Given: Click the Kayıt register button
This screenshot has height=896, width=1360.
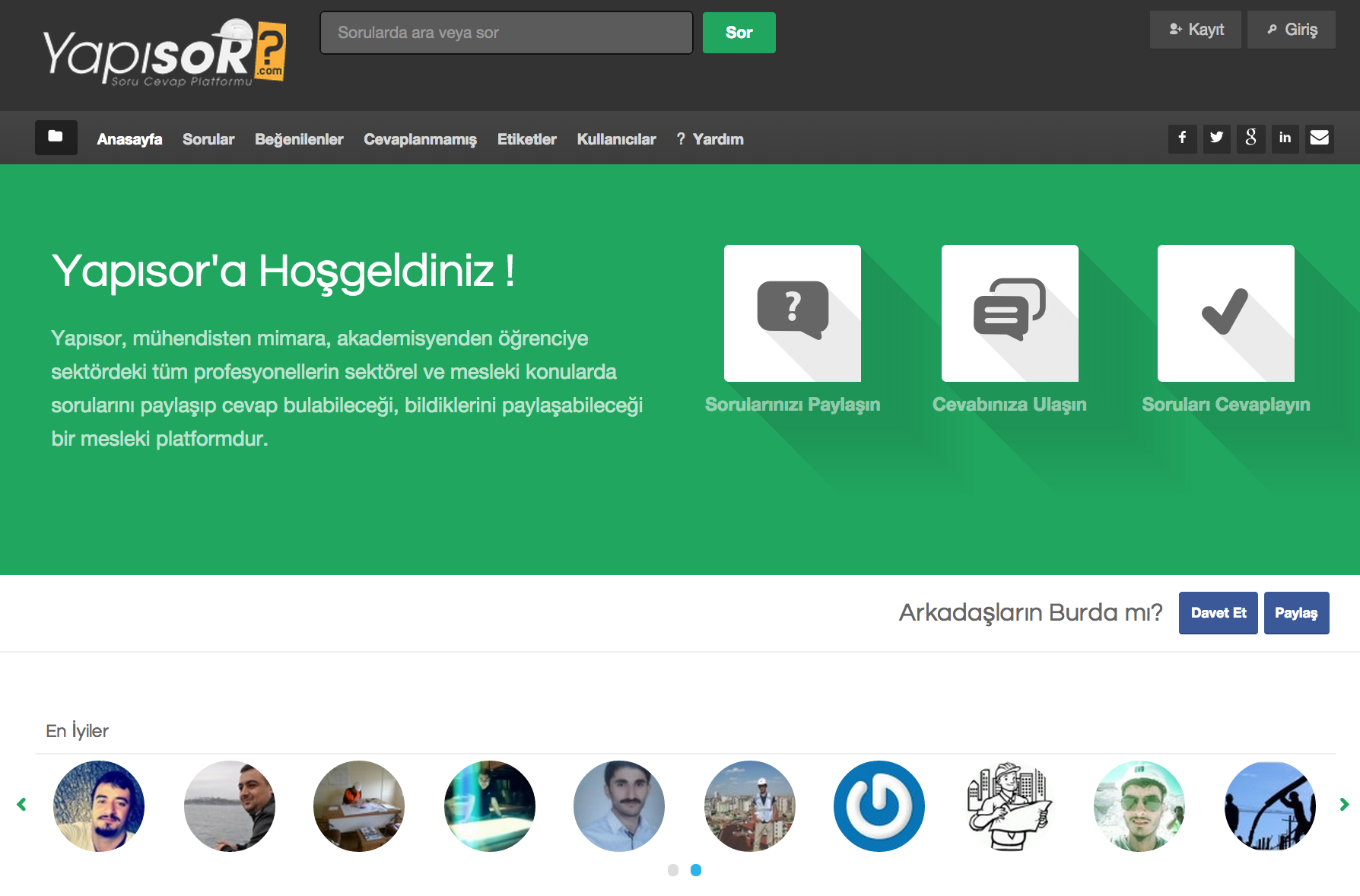Looking at the screenshot, I should point(1196,30).
